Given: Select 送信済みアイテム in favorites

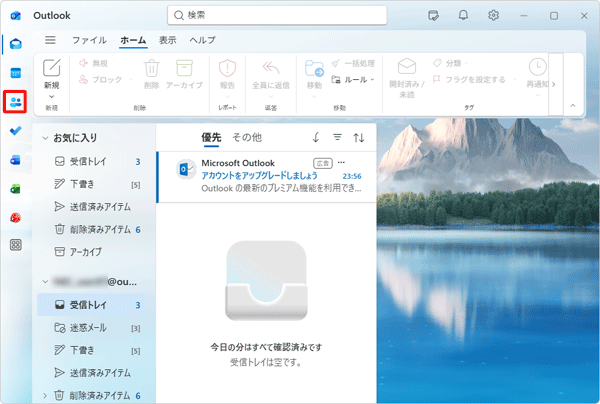Looking at the screenshot, I should [x=91, y=207].
